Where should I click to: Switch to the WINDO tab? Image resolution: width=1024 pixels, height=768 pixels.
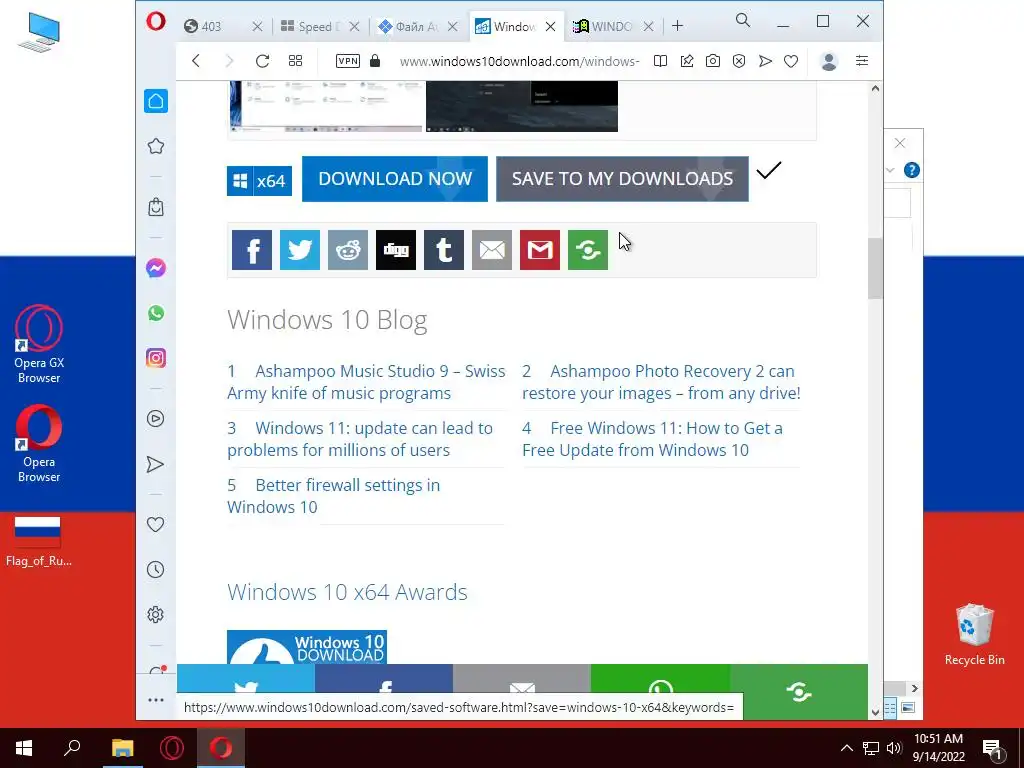[x=603, y=26]
